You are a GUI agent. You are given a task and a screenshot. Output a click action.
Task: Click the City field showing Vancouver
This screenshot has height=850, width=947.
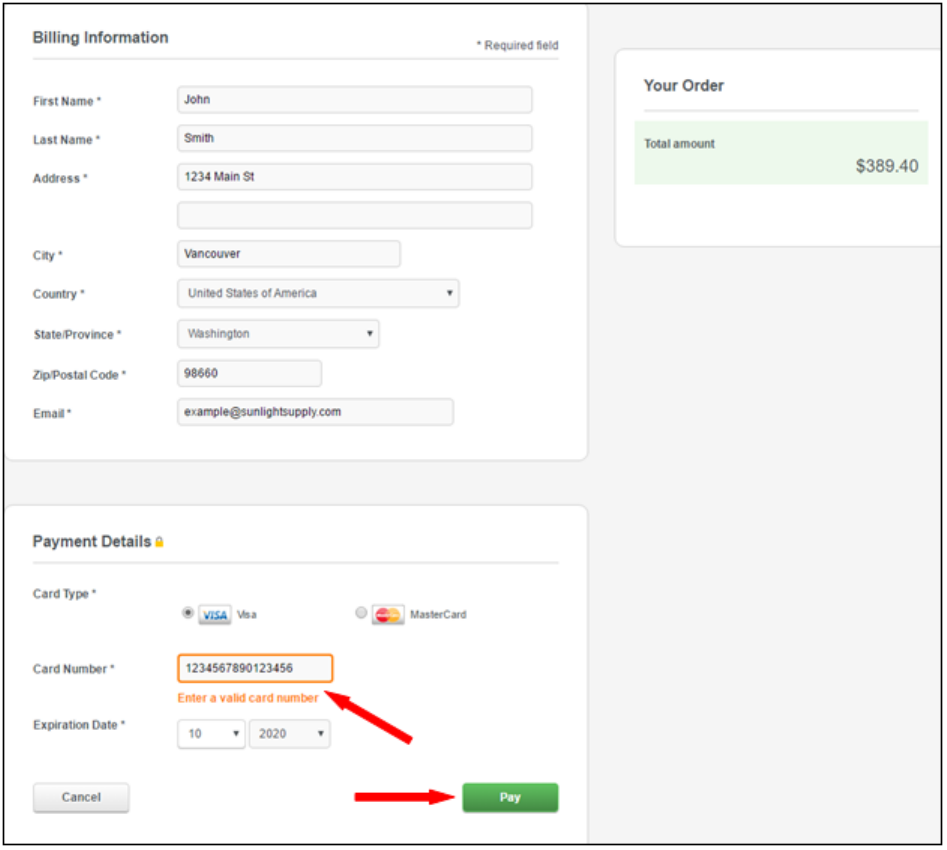pos(288,254)
